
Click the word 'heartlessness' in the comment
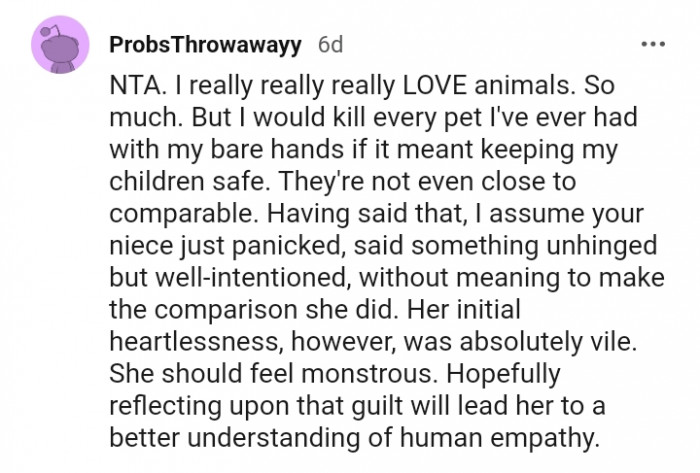tap(197, 342)
